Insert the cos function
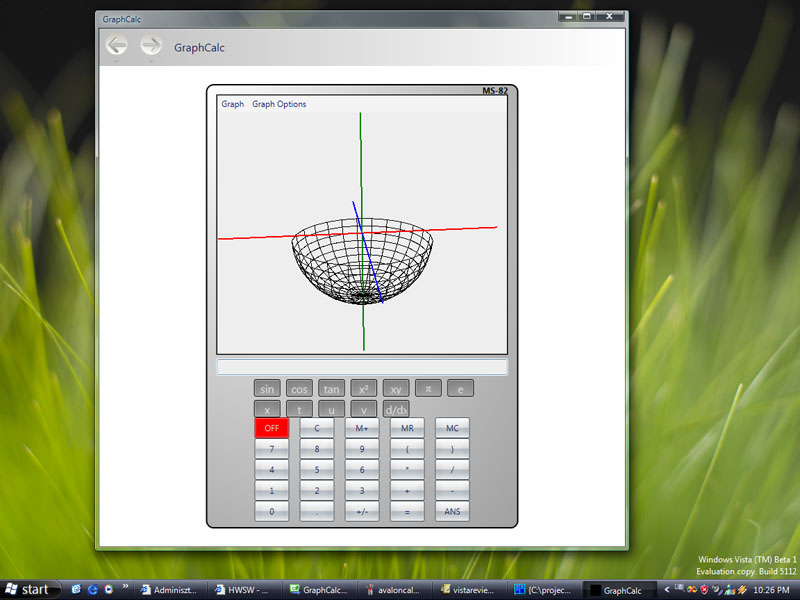This screenshot has width=800, height=600. [x=299, y=389]
